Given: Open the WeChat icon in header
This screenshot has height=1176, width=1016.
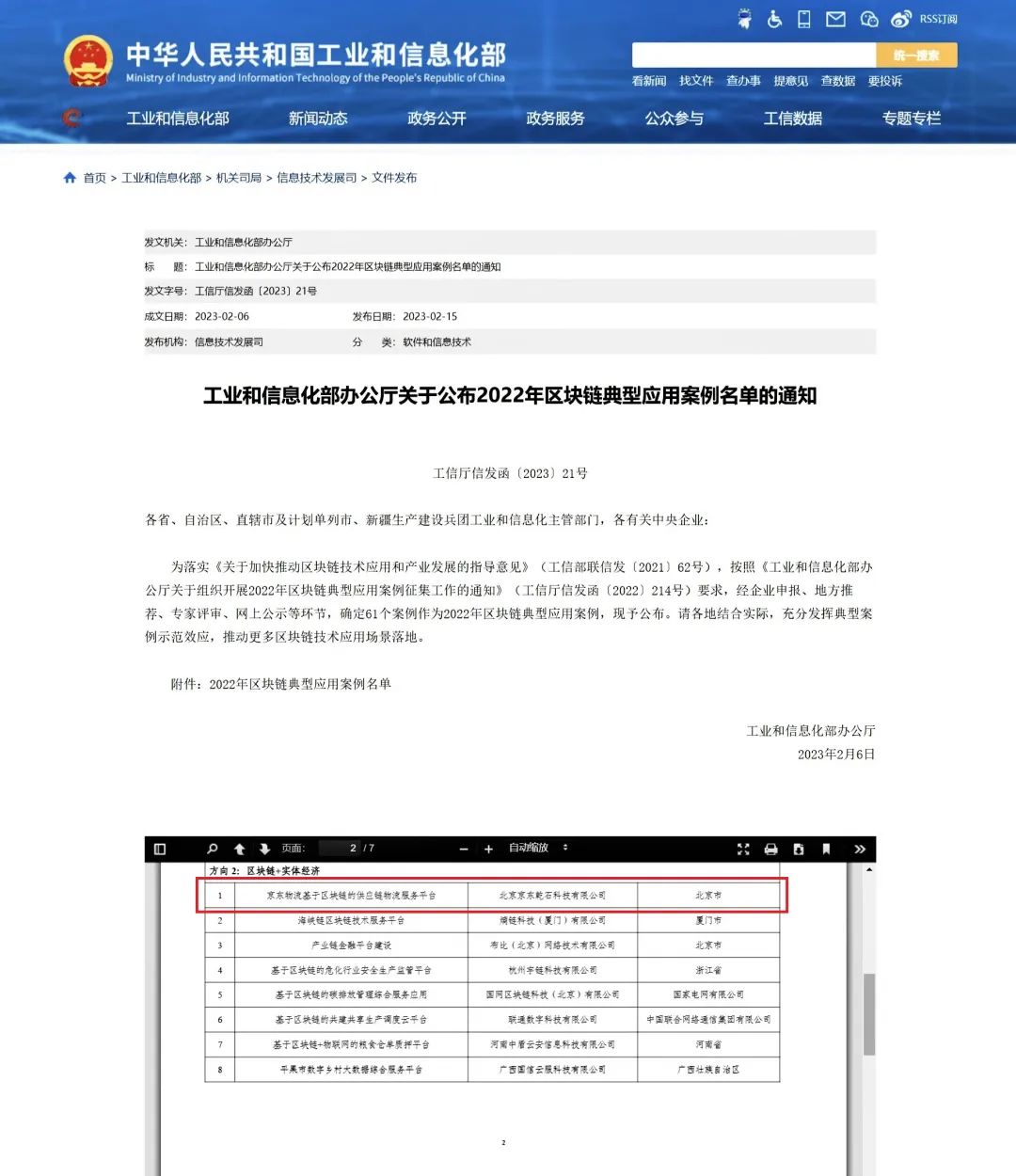Looking at the screenshot, I should [869, 19].
